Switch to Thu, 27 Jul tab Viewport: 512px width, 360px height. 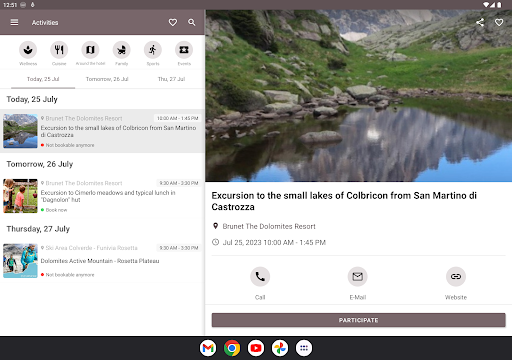tap(171, 79)
